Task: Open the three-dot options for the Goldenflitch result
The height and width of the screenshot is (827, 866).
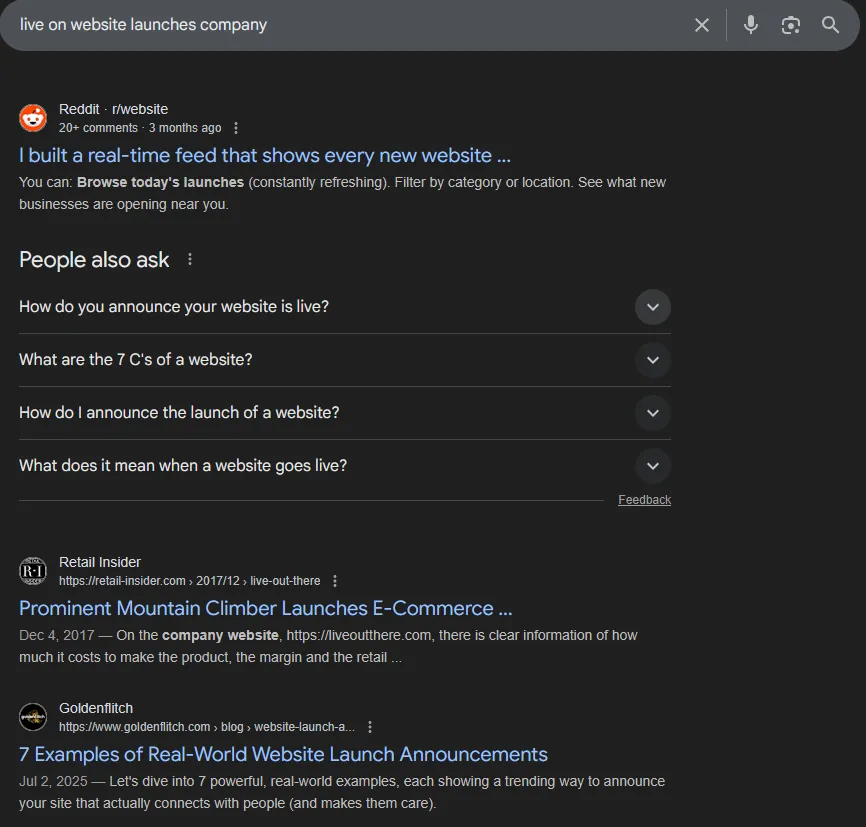Action: [x=370, y=727]
